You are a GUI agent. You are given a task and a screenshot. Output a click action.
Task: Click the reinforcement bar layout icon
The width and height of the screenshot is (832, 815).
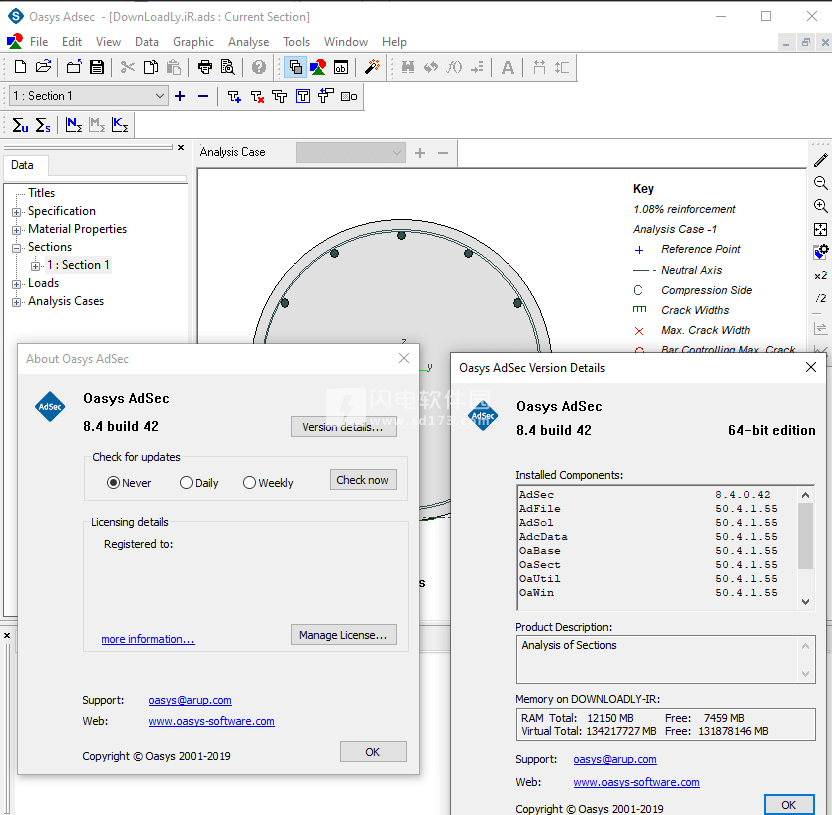(x=349, y=96)
